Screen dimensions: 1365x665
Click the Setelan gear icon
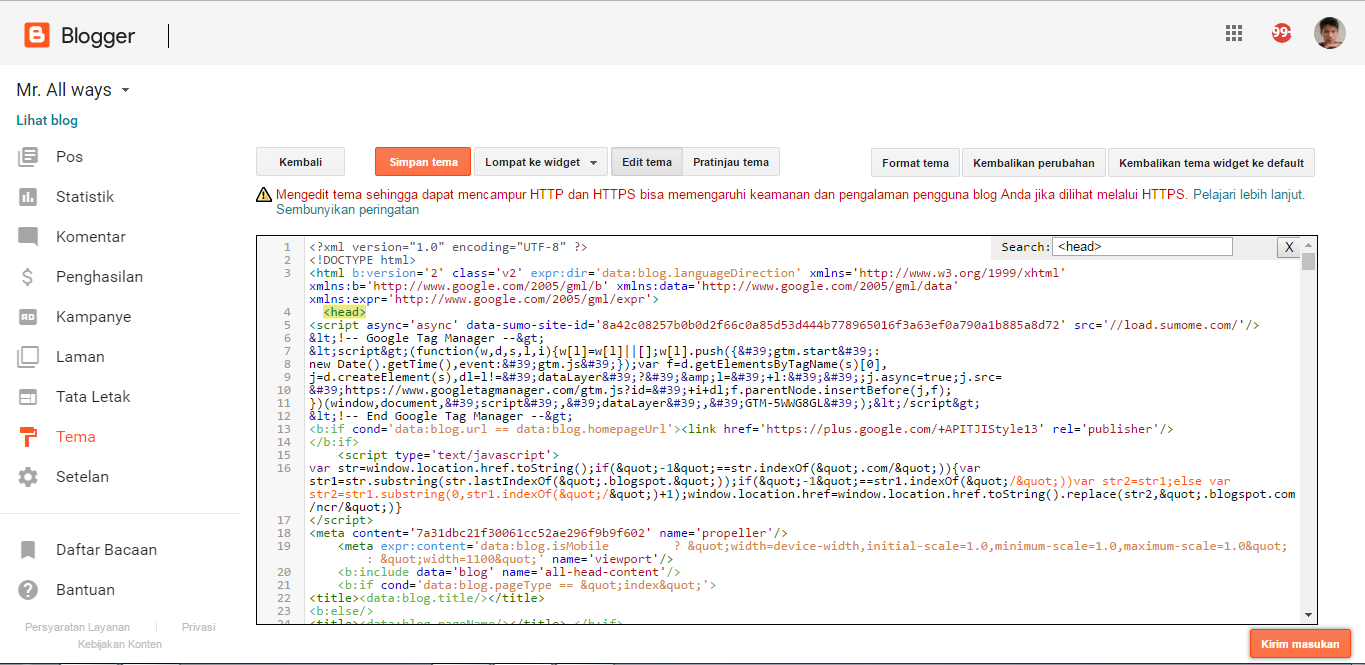tap(28, 477)
